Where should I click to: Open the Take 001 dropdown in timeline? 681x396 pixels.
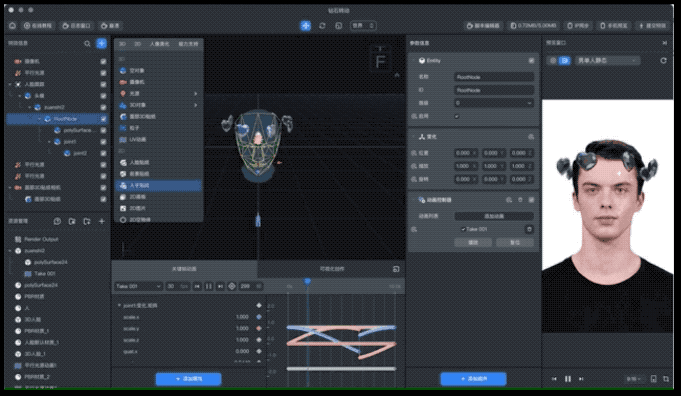[139, 286]
